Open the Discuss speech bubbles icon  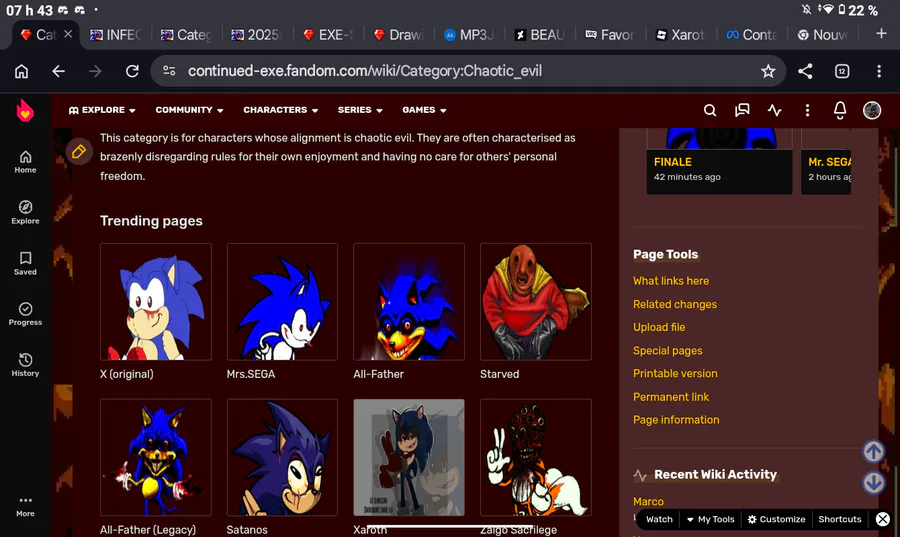pos(742,110)
